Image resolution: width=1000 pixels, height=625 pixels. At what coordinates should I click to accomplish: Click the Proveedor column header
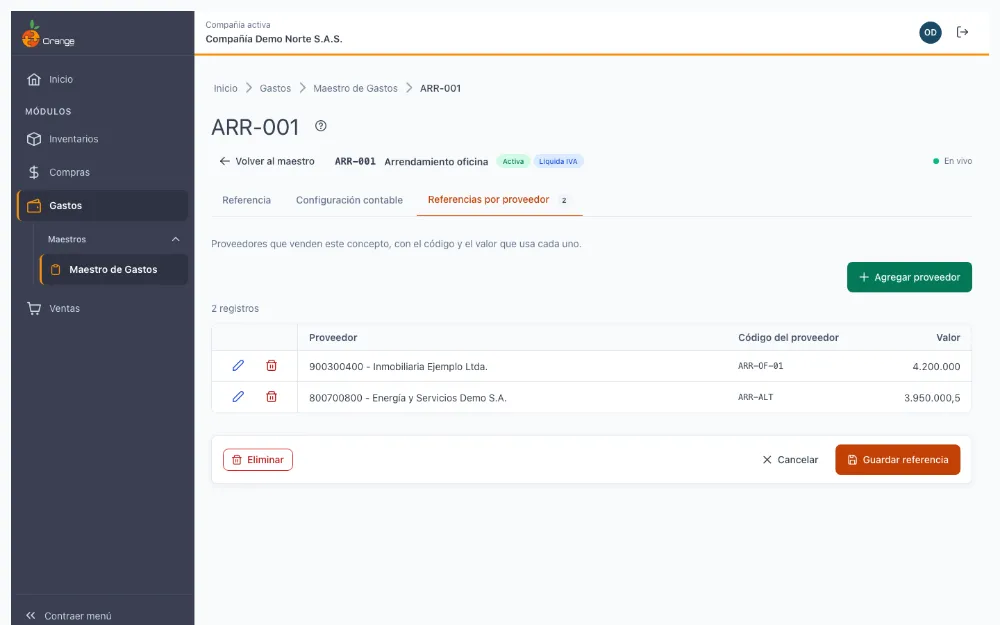[x=333, y=338]
